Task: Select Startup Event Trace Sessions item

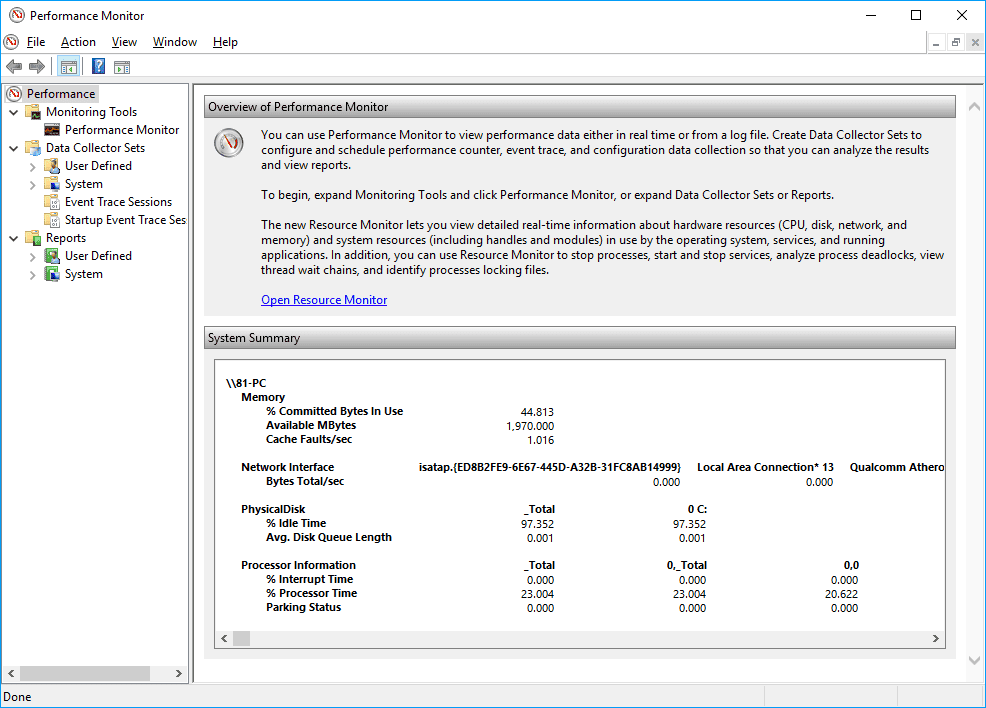Action: [125, 220]
